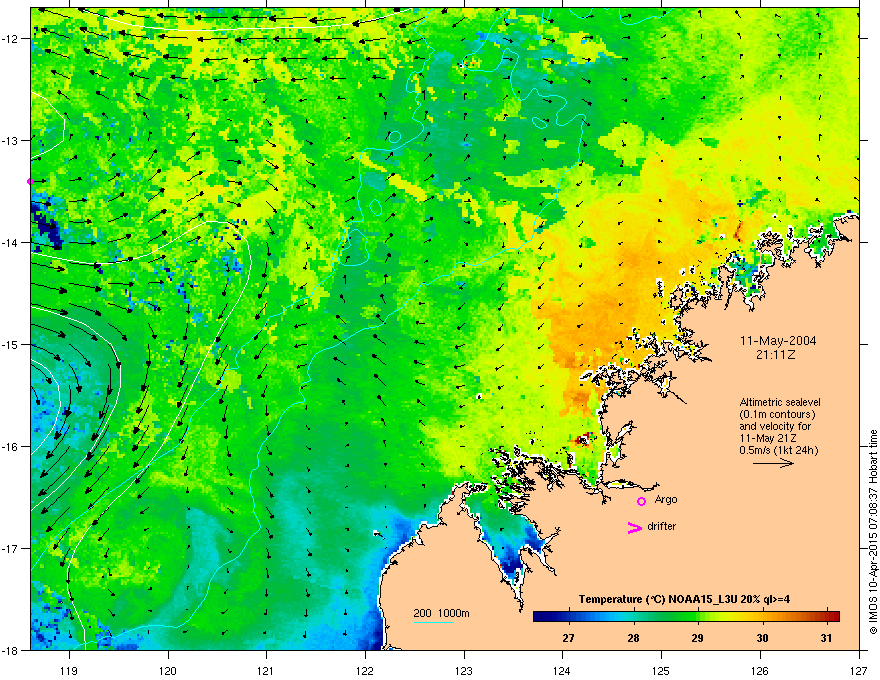Click the colorbar tick label 27

(x=569, y=638)
